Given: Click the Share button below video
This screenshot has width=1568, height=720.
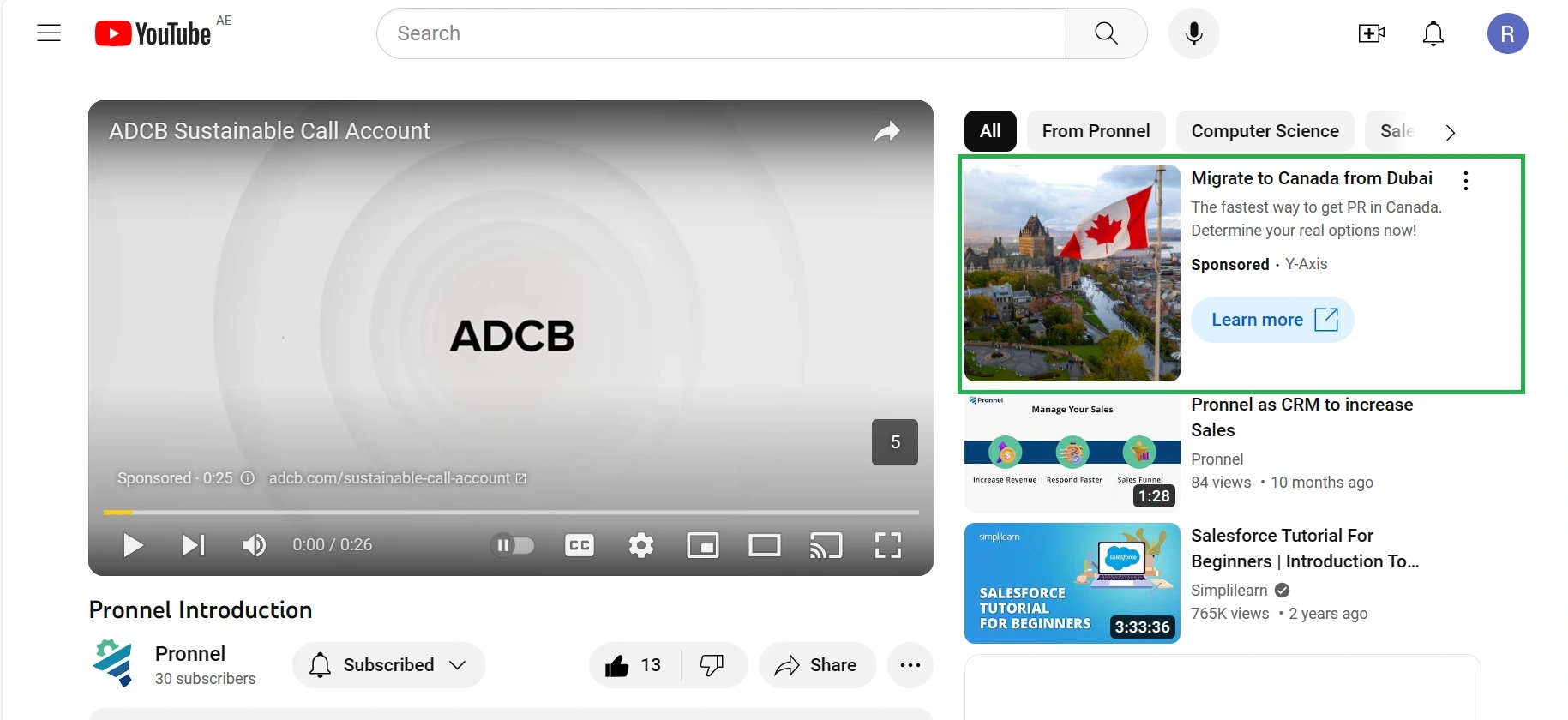Looking at the screenshot, I should click(817, 665).
